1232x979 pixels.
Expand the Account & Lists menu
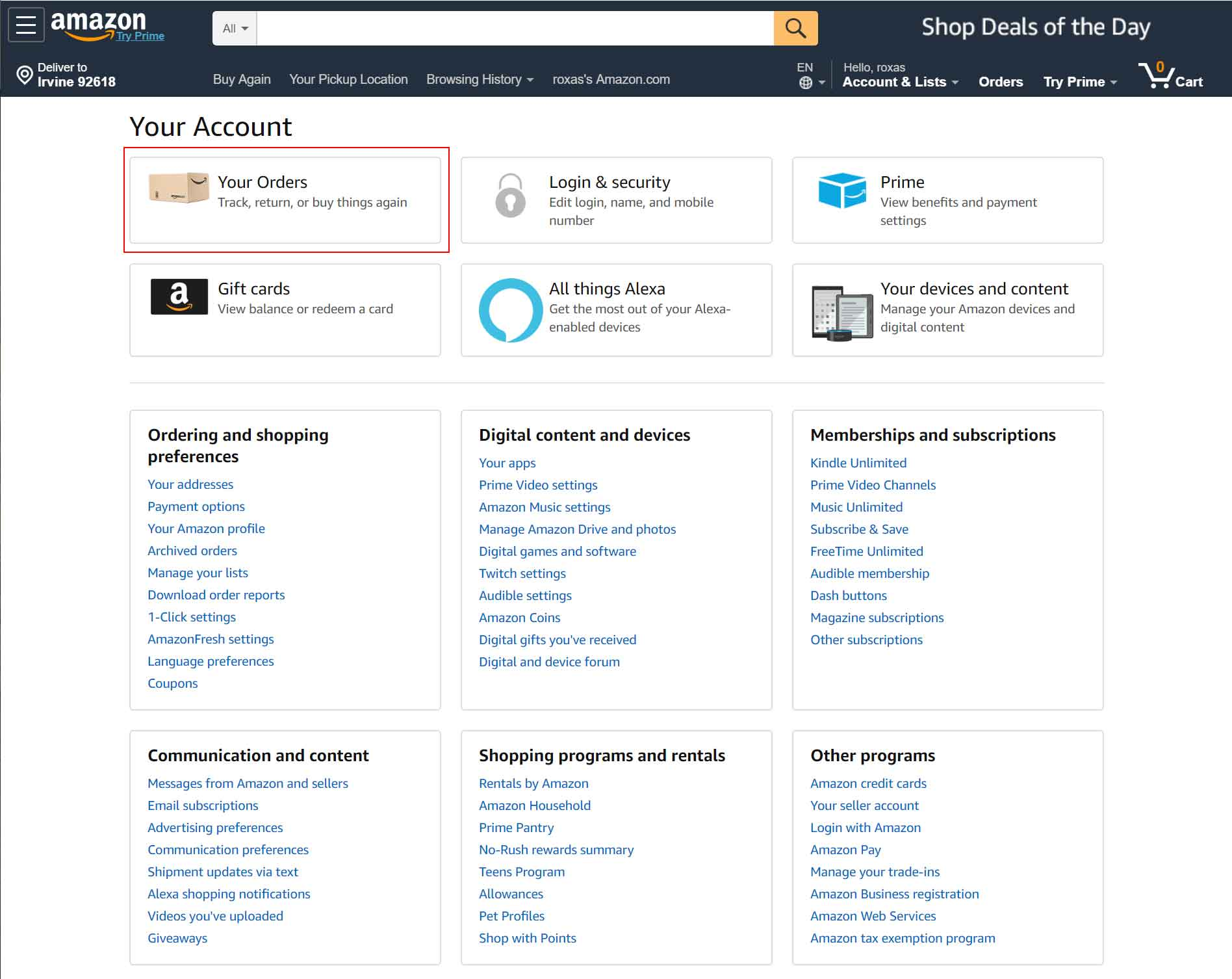click(x=900, y=82)
